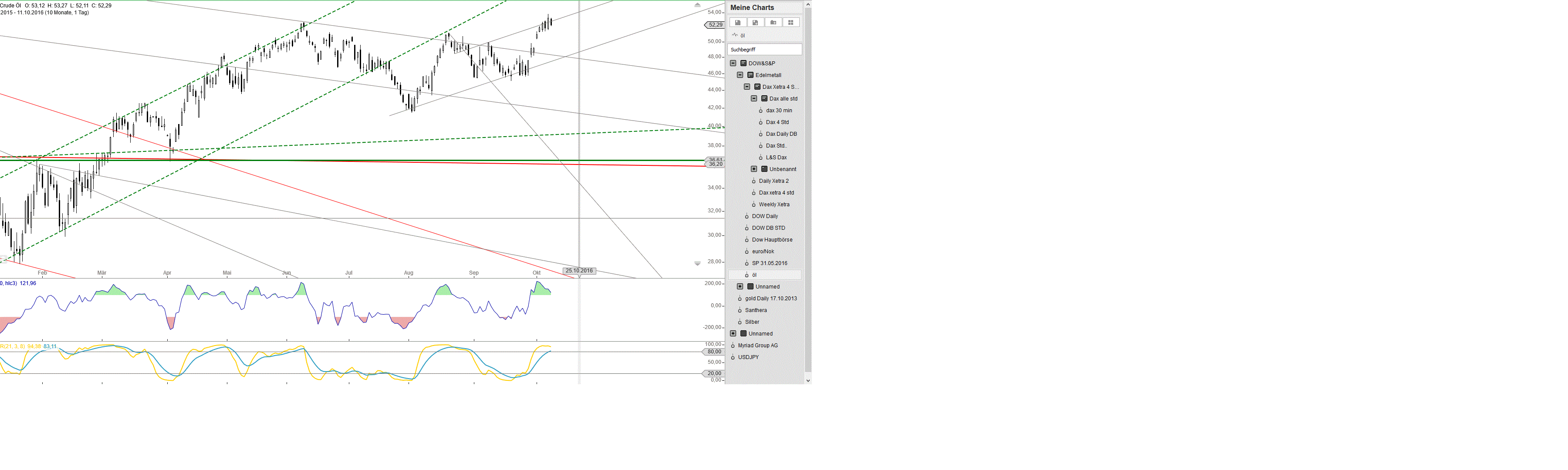
Task: Click the Edelmetall folder icon
Action: click(750, 75)
